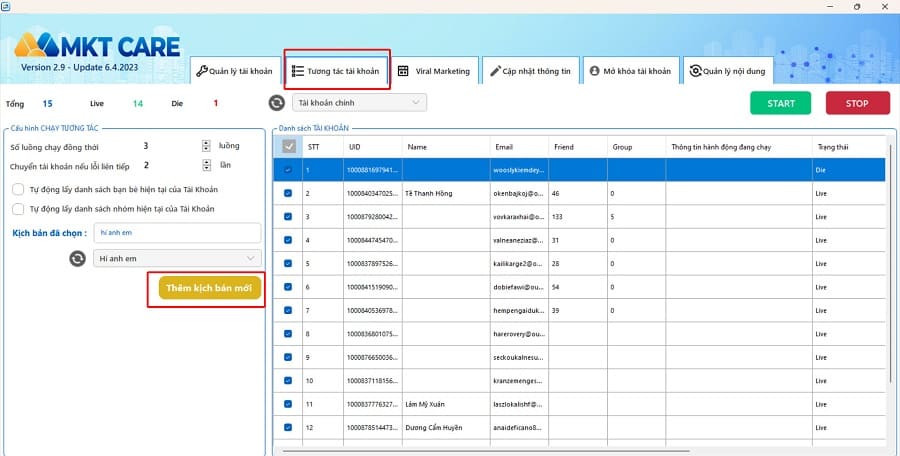Uncheck the row 2 account checkbox

(x=289, y=193)
